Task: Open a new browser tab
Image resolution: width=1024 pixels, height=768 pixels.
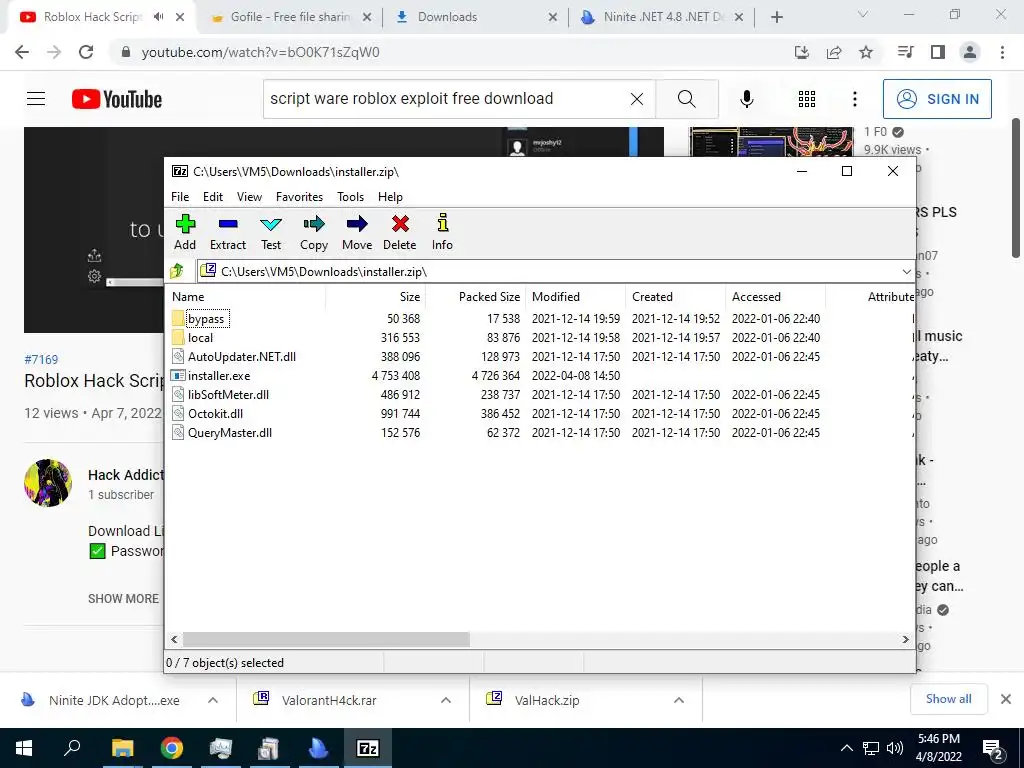Action: coord(776,17)
